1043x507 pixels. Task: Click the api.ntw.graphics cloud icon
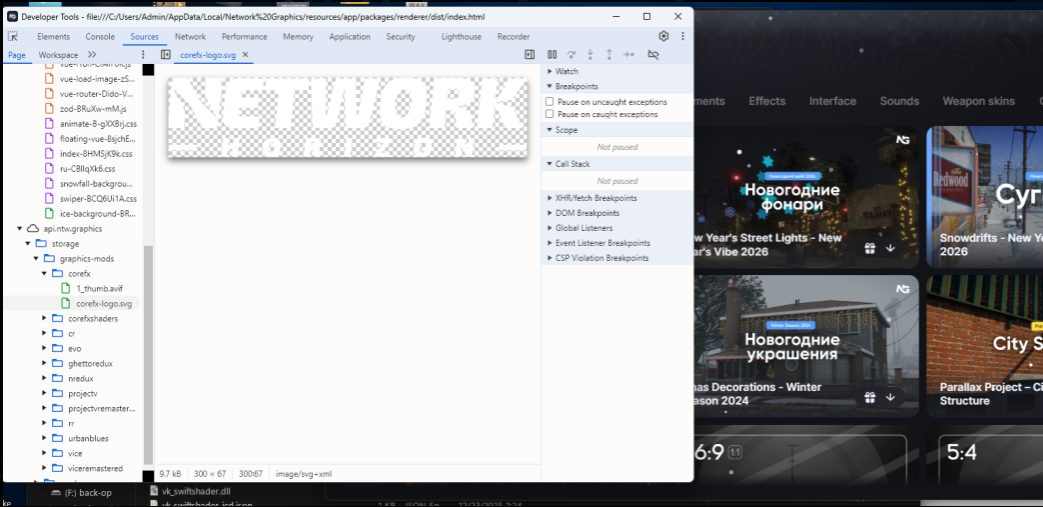pyautogui.click(x=33, y=228)
